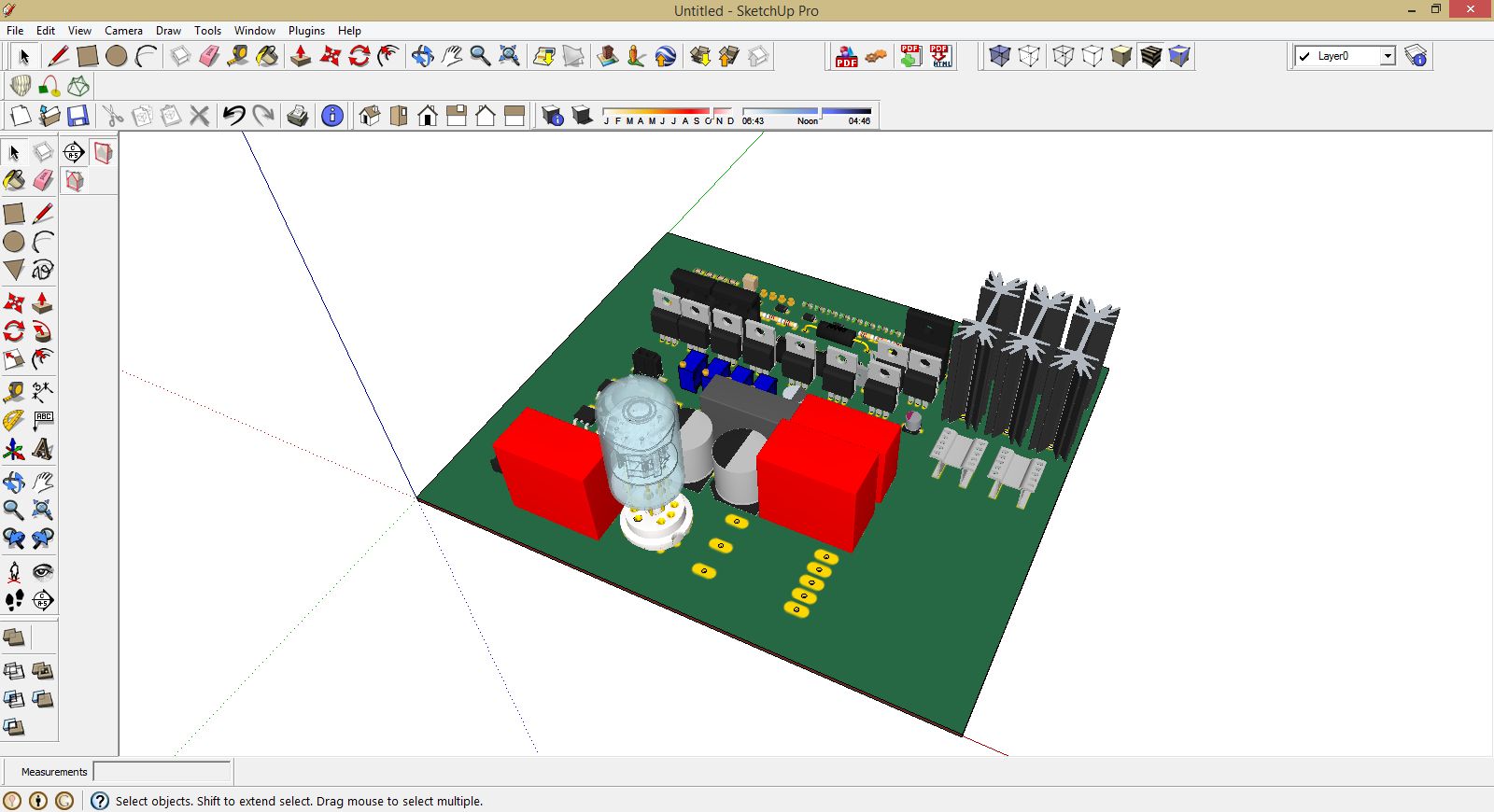The image size is (1494, 812).
Task: Open the Draw menu
Action: pos(168,31)
